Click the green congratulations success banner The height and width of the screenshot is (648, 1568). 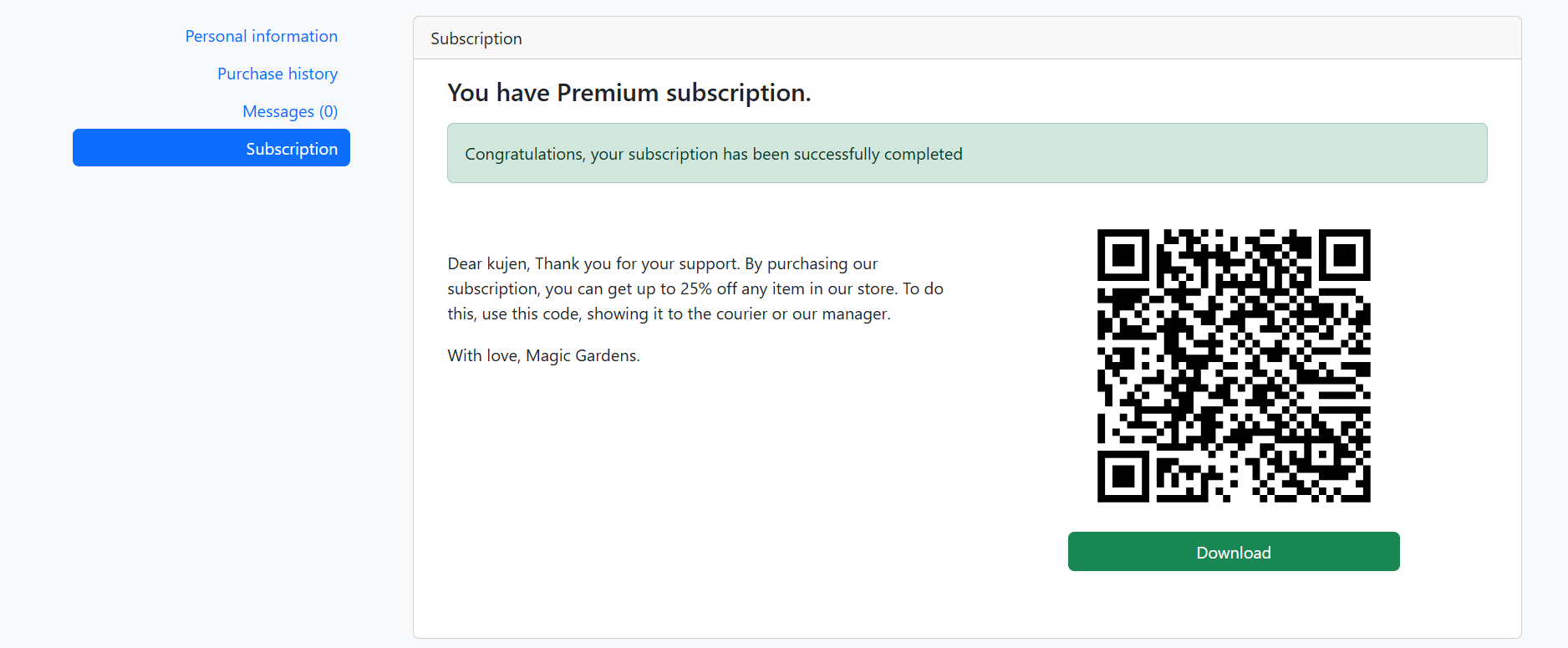tap(967, 154)
